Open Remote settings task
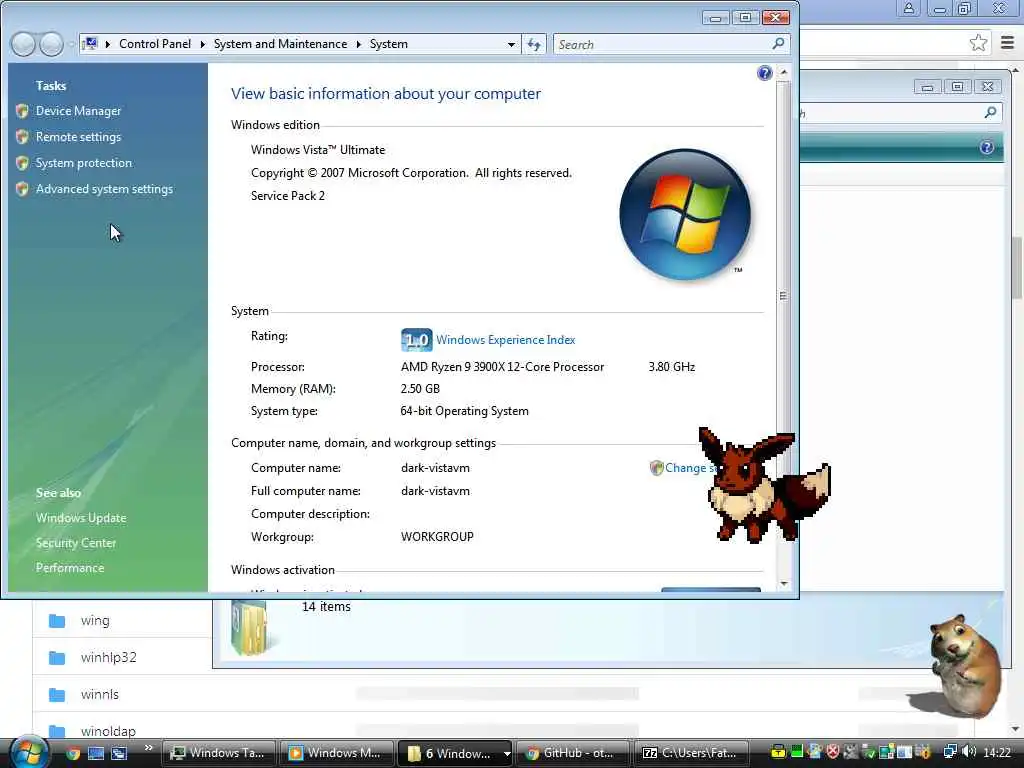 (x=78, y=137)
